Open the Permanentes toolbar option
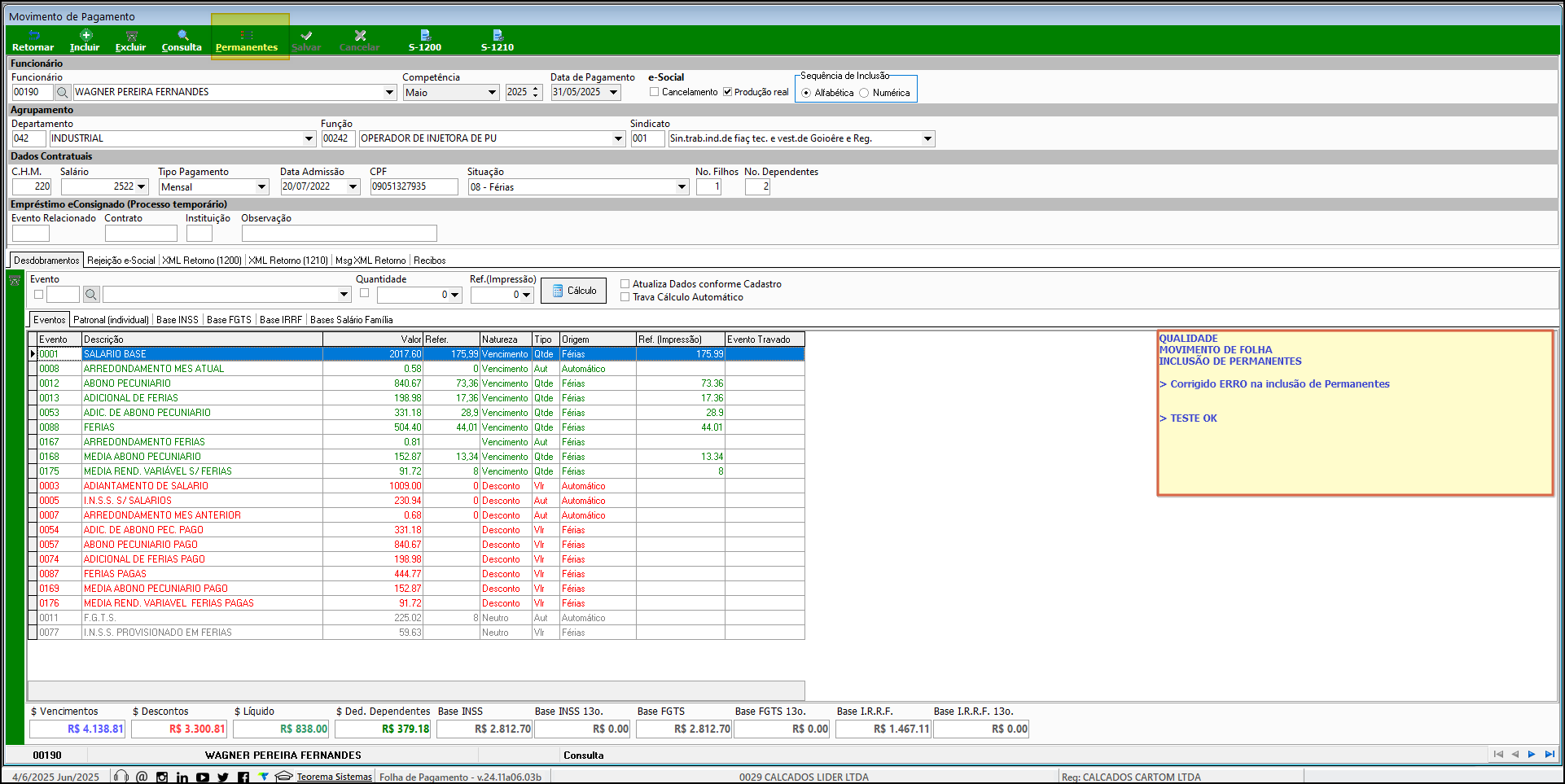1565x784 pixels. (247, 41)
